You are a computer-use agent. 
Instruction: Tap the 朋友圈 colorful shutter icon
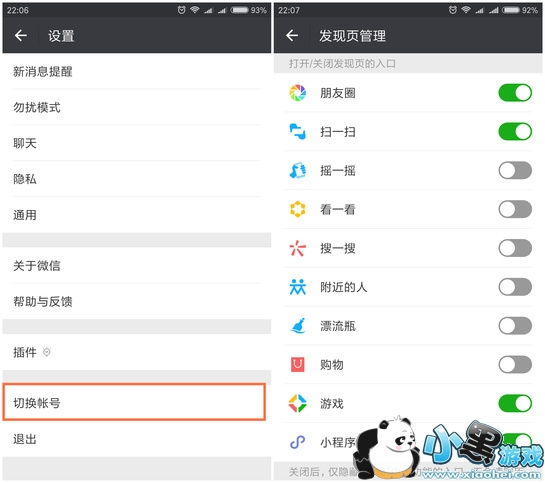tap(298, 93)
